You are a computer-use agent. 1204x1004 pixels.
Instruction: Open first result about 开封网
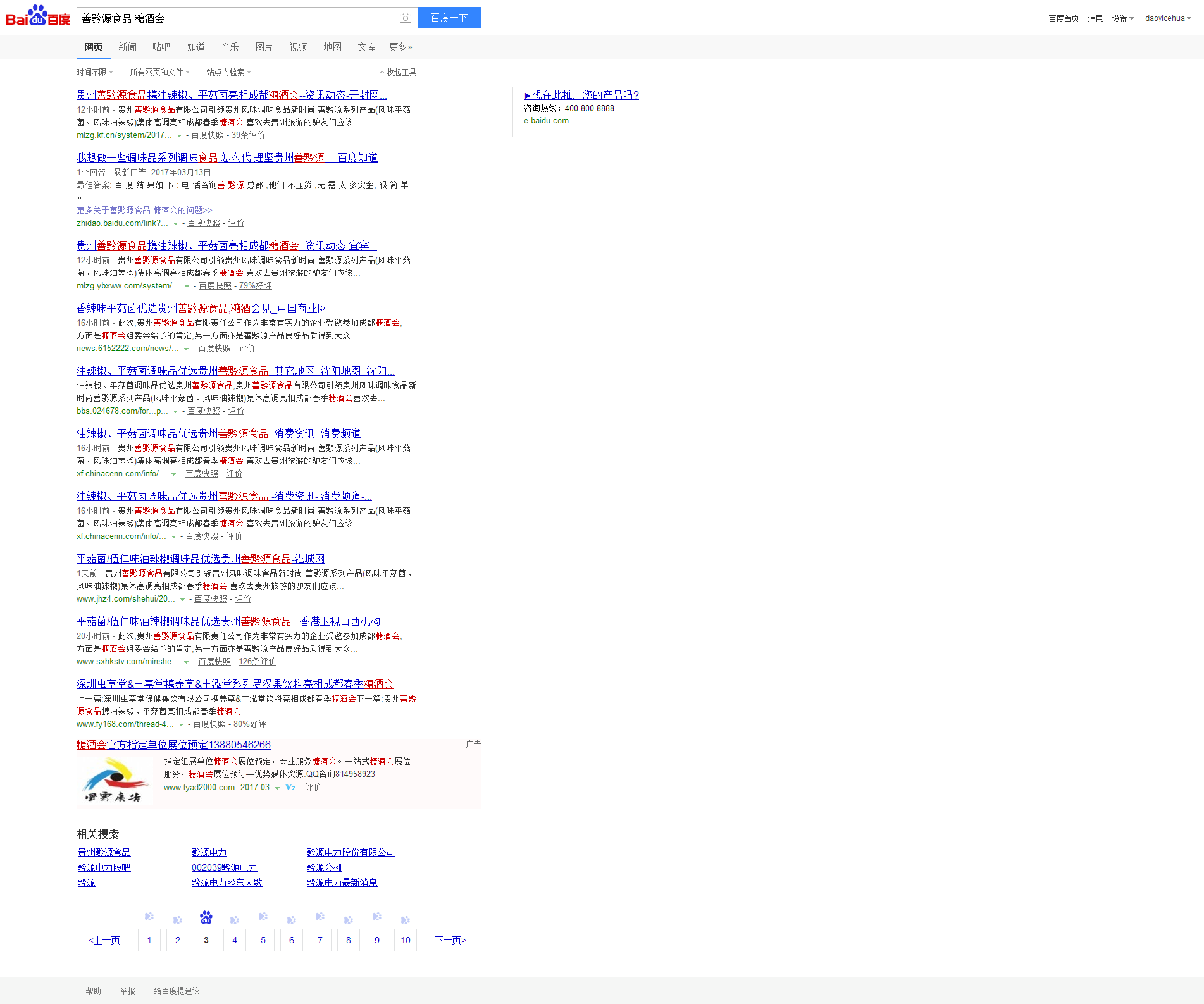232,95
